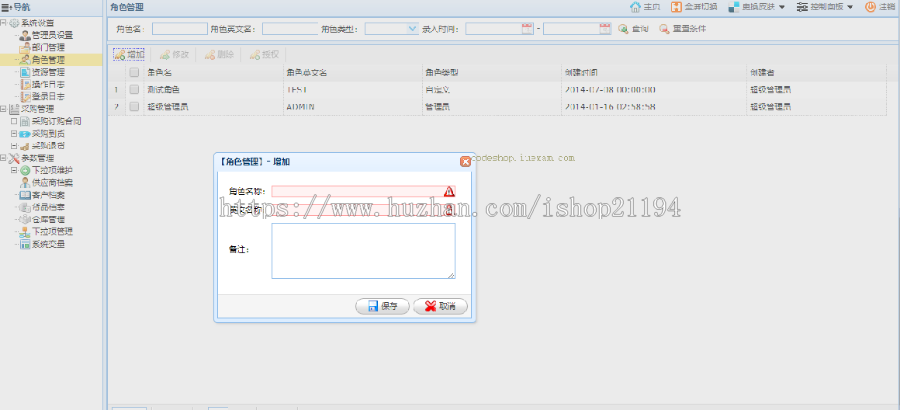Focus the 角色名 filter input
The height and width of the screenshot is (410, 900).
pos(180,29)
